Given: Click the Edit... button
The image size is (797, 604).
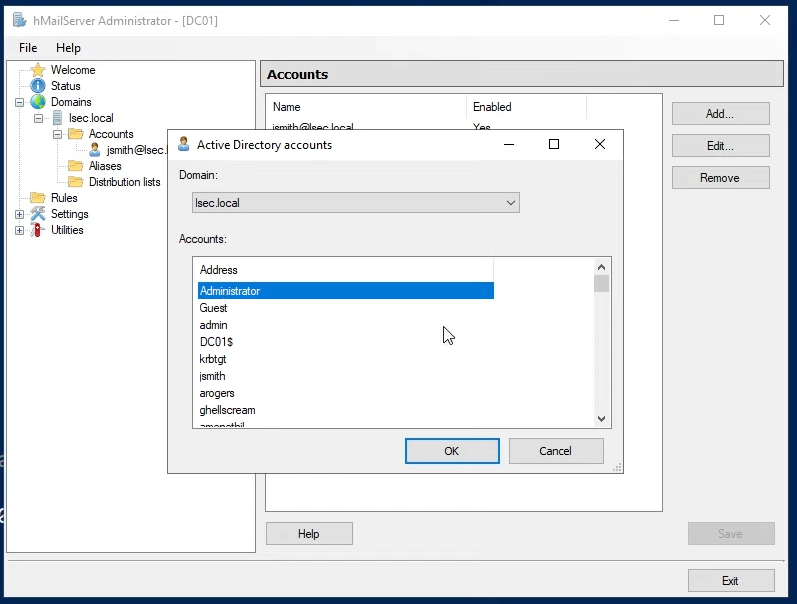Looking at the screenshot, I should 720,146.
